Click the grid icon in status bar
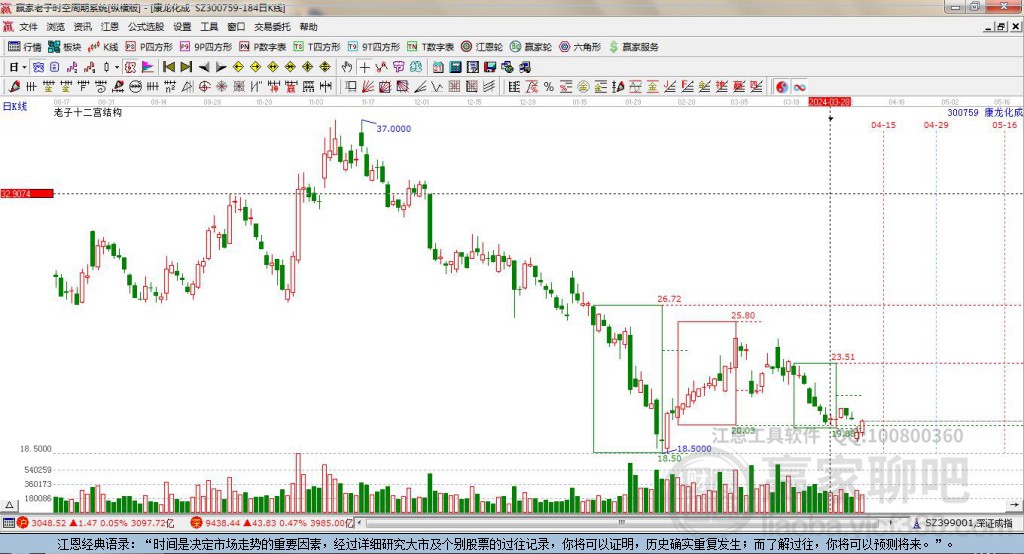The height and width of the screenshot is (554, 1024). (x=8, y=523)
